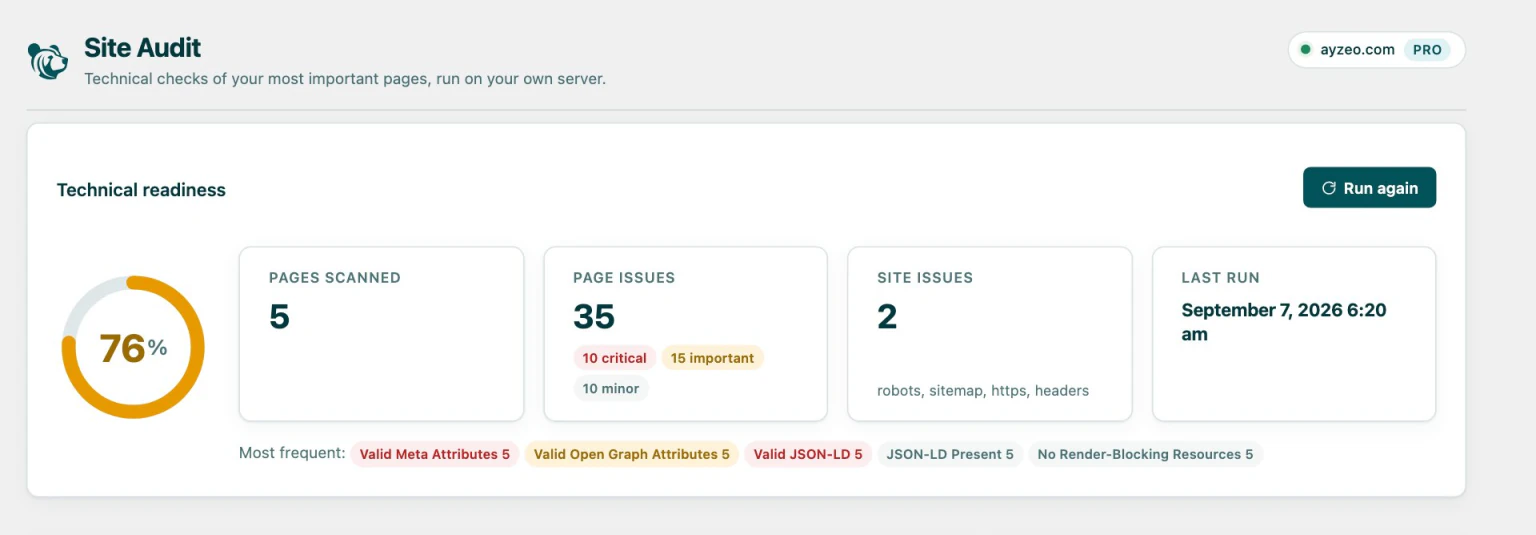The image size is (1536, 535).
Task: Select the 10 minor issues badge
Action: 611,388
